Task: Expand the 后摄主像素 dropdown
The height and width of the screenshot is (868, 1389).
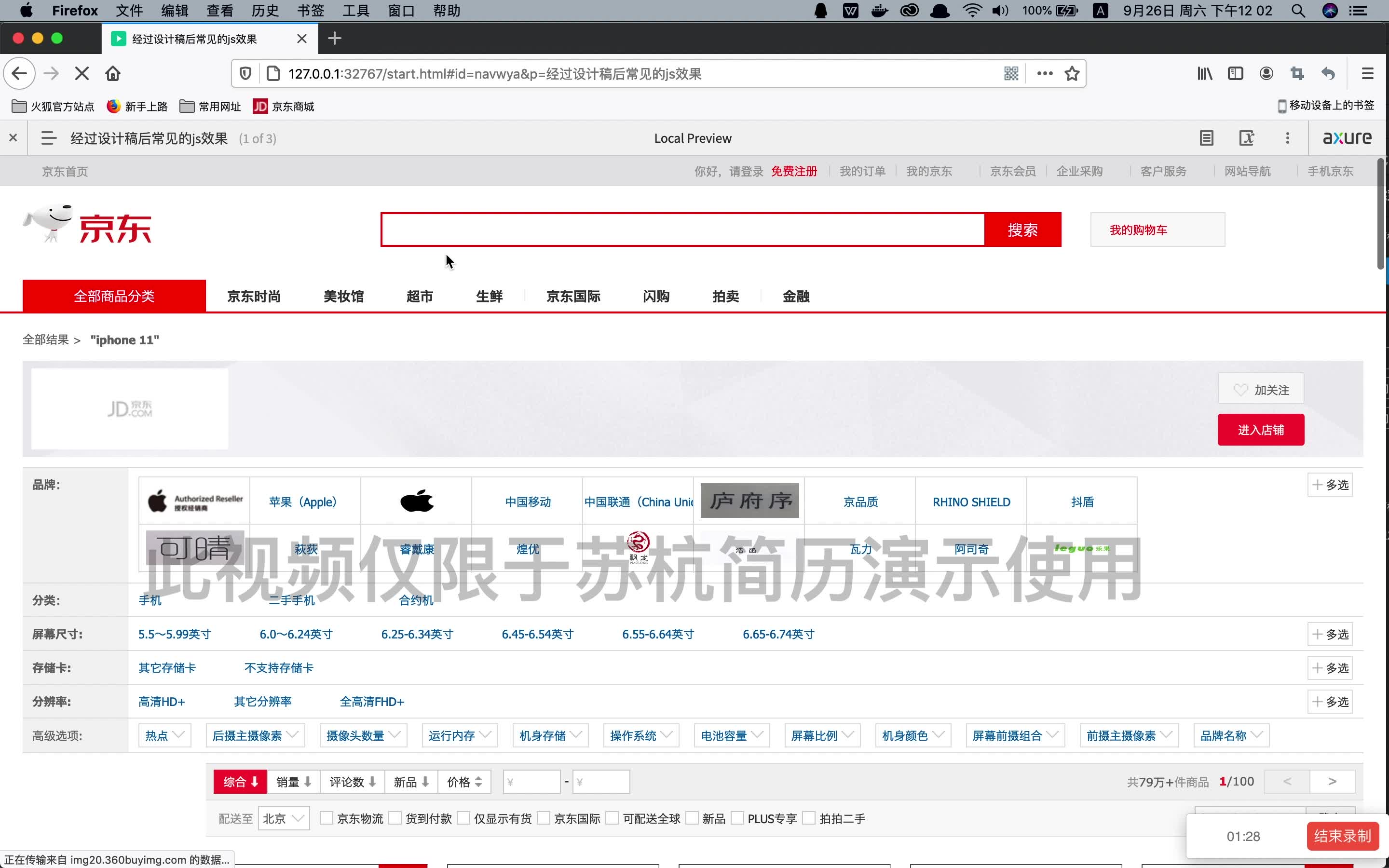Action: pyautogui.click(x=256, y=735)
